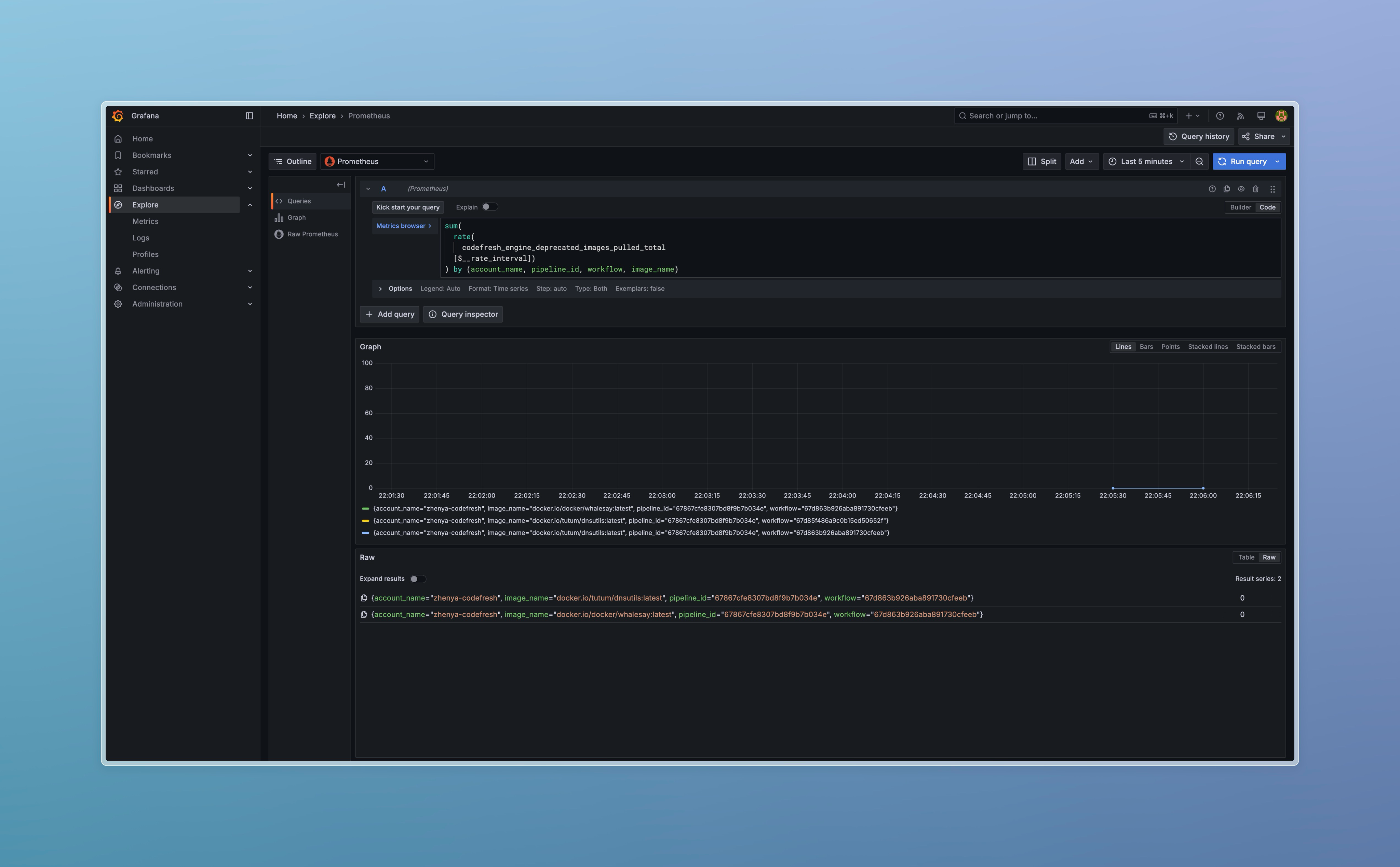Click the green whalesay legend color swatch
1400x867 pixels.
coord(365,509)
